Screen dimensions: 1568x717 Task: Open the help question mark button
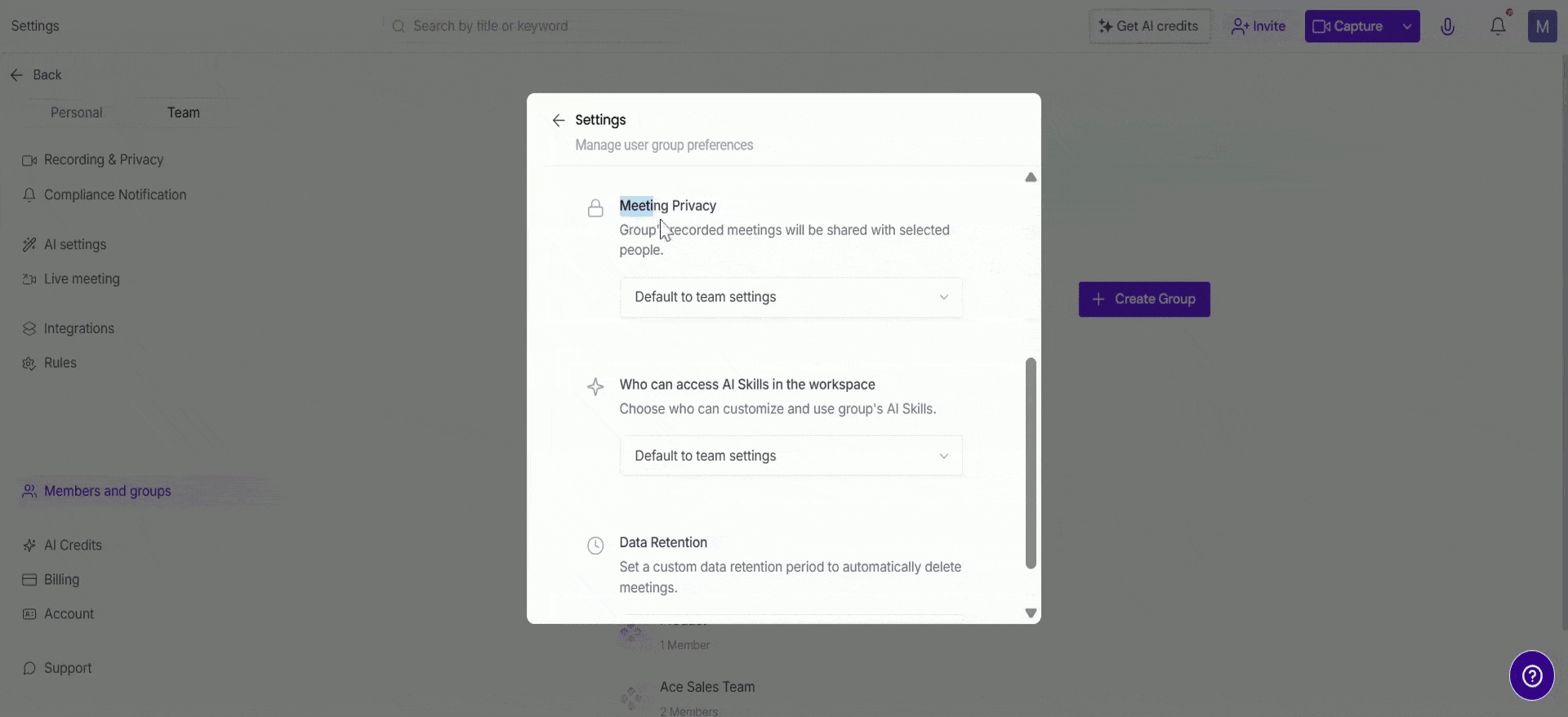1531,675
